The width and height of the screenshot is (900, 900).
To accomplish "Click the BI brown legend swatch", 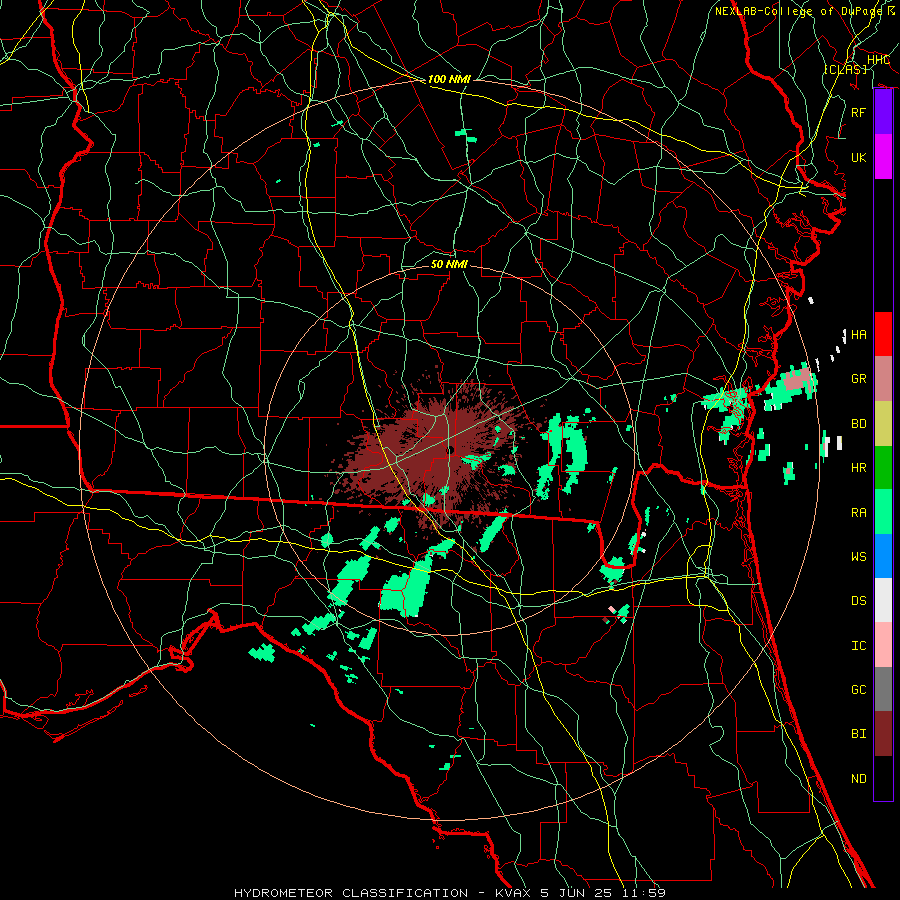I will 883,734.
